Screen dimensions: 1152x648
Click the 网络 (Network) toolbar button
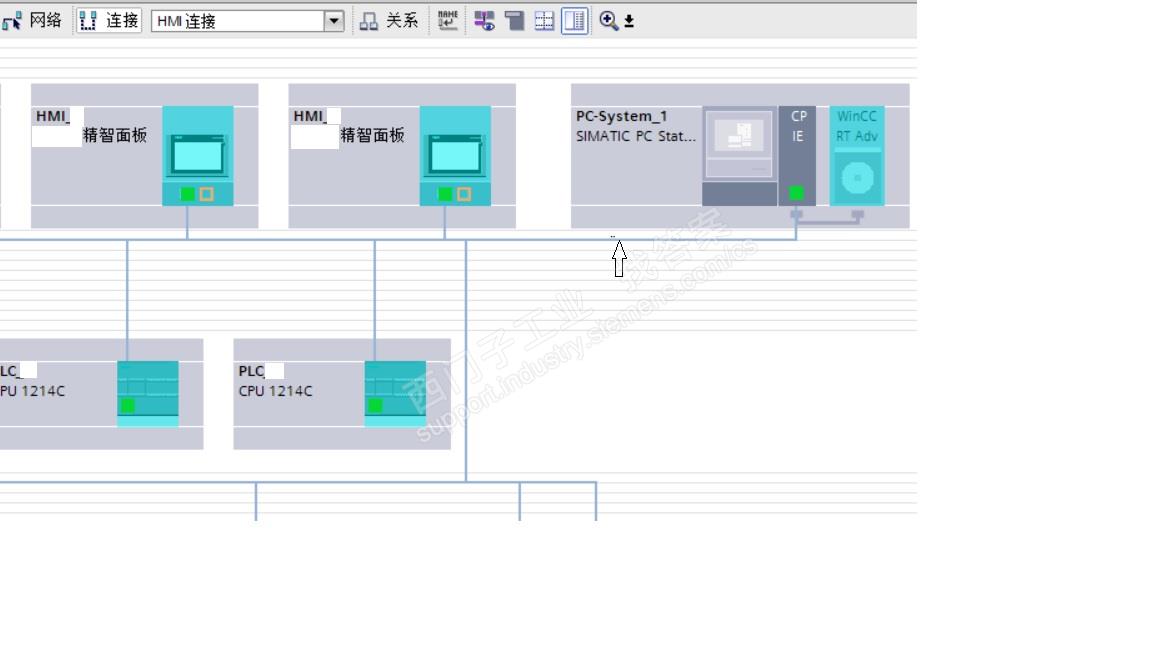click(x=32, y=21)
